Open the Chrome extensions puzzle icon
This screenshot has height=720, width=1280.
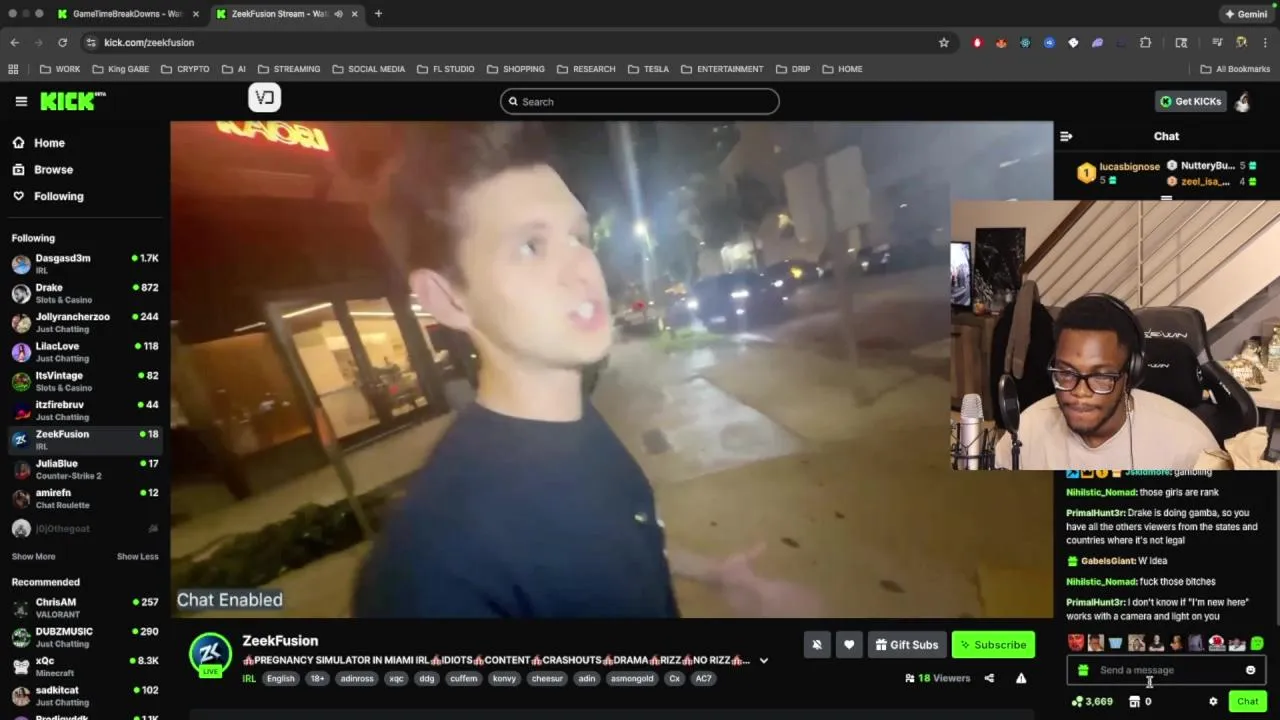click(x=1145, y=42)
